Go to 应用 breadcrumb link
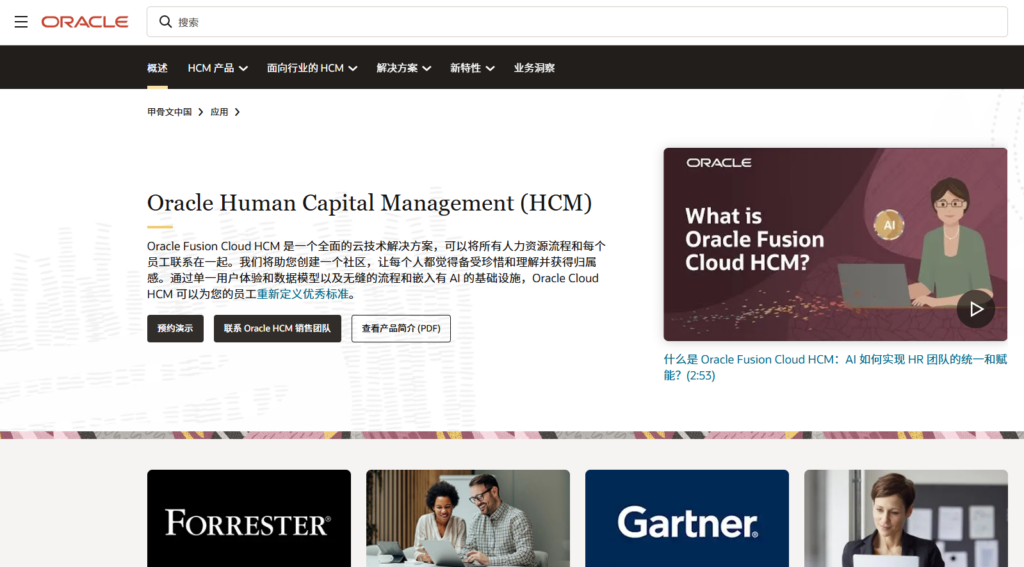This screenshot has width=1024, height=567. 219,112
